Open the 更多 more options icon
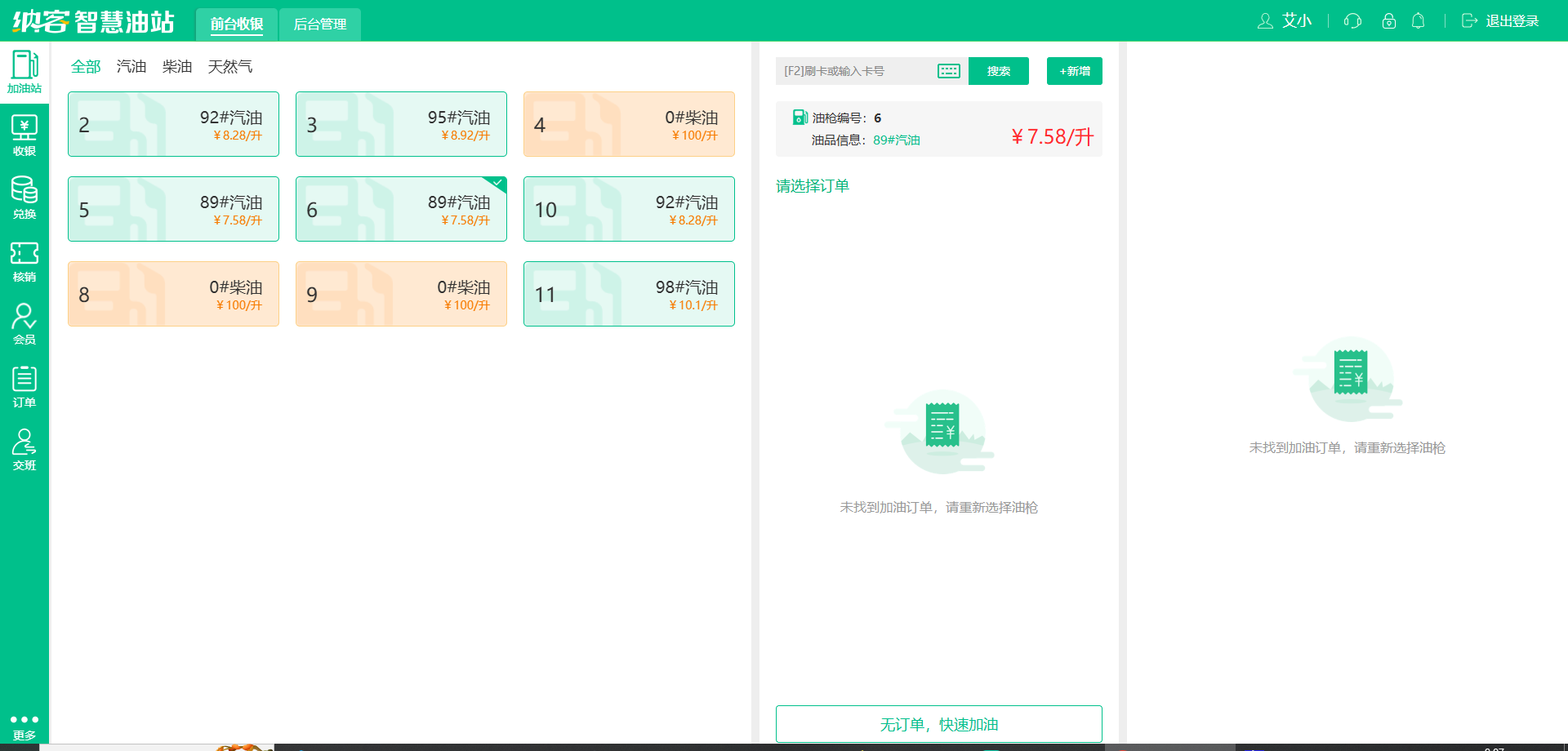This screenshot has width=1568, height=751. coord(24,727)
